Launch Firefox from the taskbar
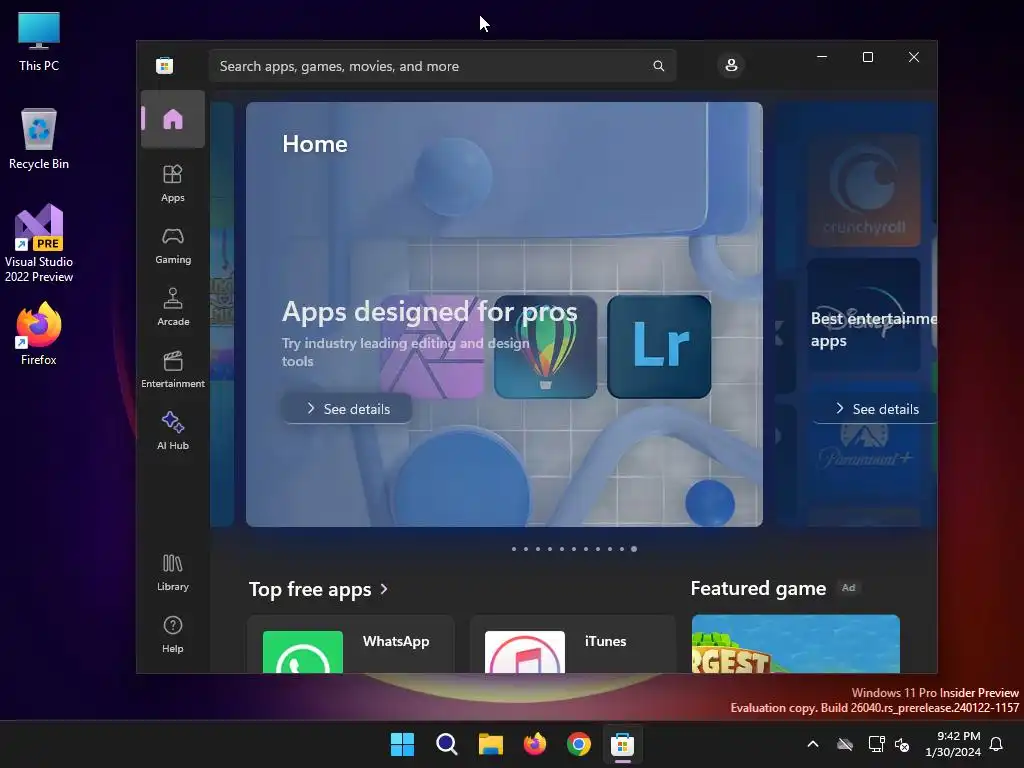Screen dimensions: 1024x768 [535, 744]
